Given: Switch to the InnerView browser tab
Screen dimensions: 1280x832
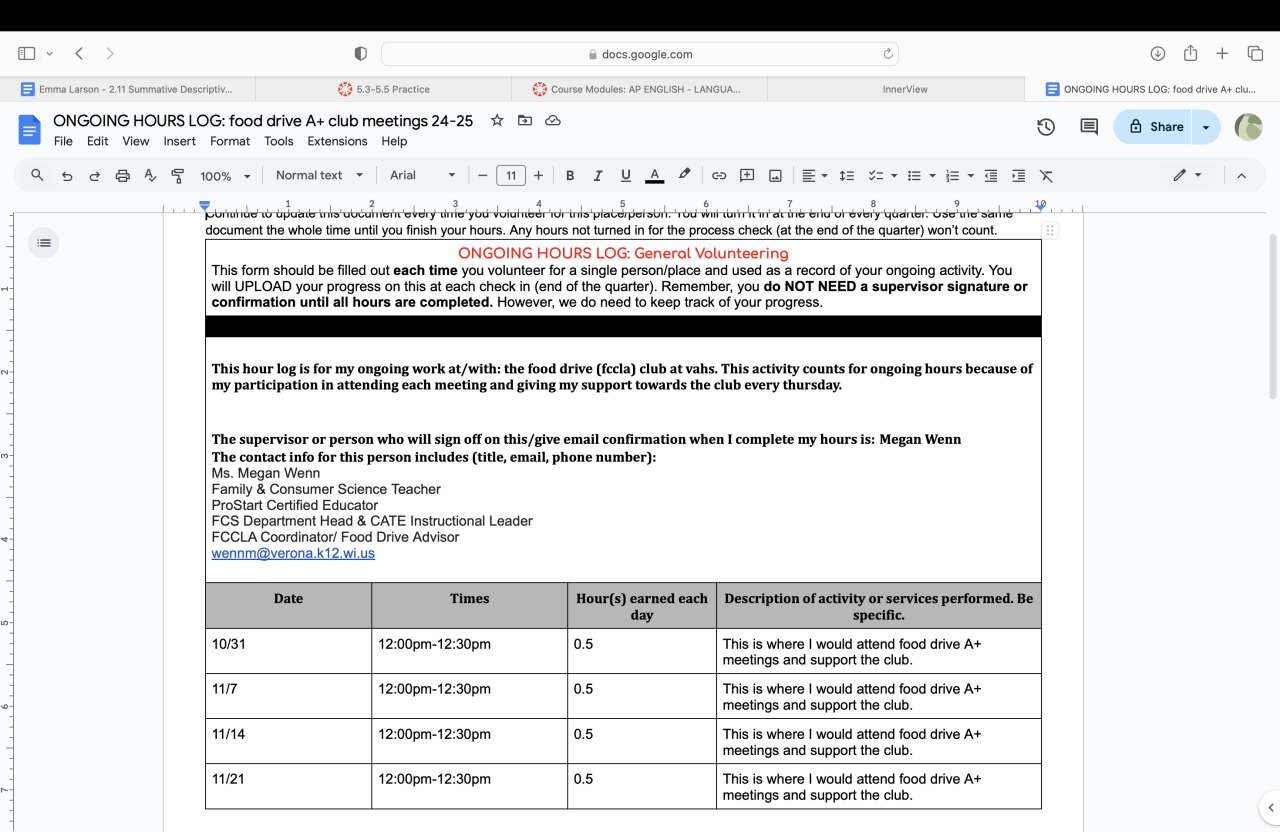Looking at the screenshot, I should pos(905,89).
